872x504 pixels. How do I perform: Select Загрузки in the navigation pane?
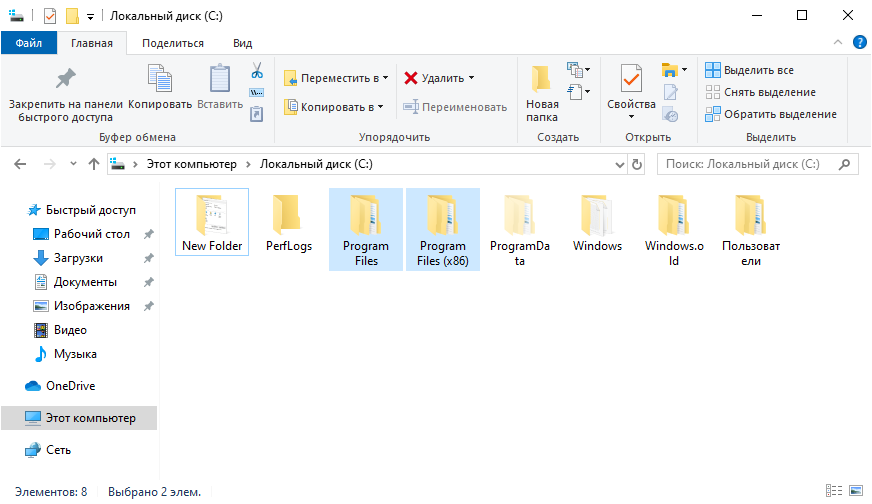coord(78,258)
